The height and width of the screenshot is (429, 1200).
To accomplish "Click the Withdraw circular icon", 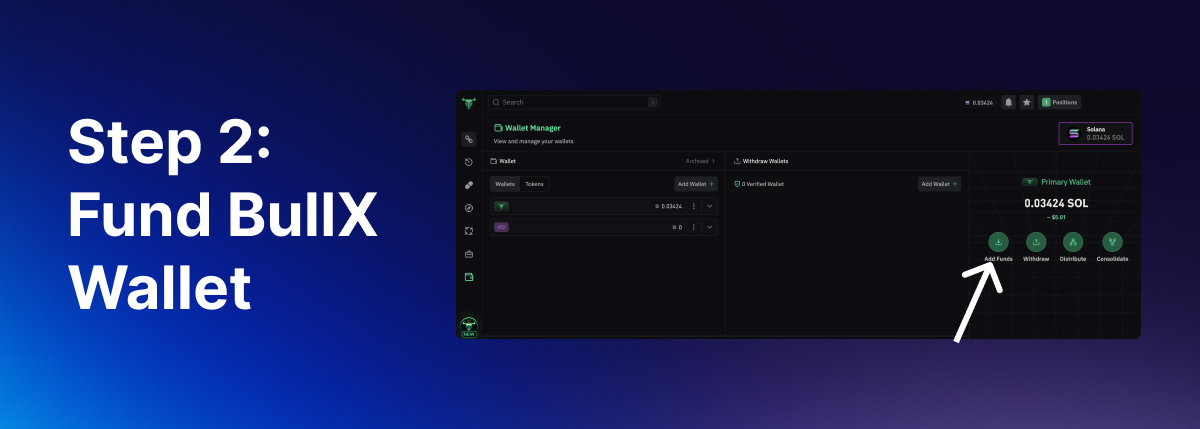I will (1036, 242).
